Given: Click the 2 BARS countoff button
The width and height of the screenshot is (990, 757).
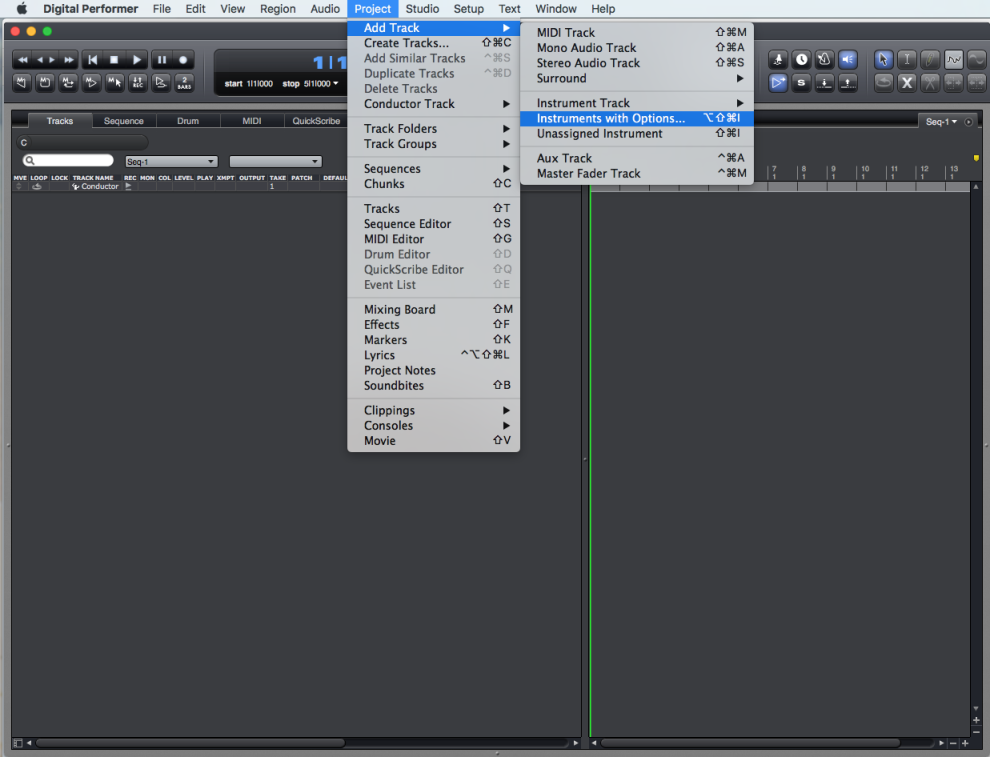Looking at the screenshot, I should 184,83.
